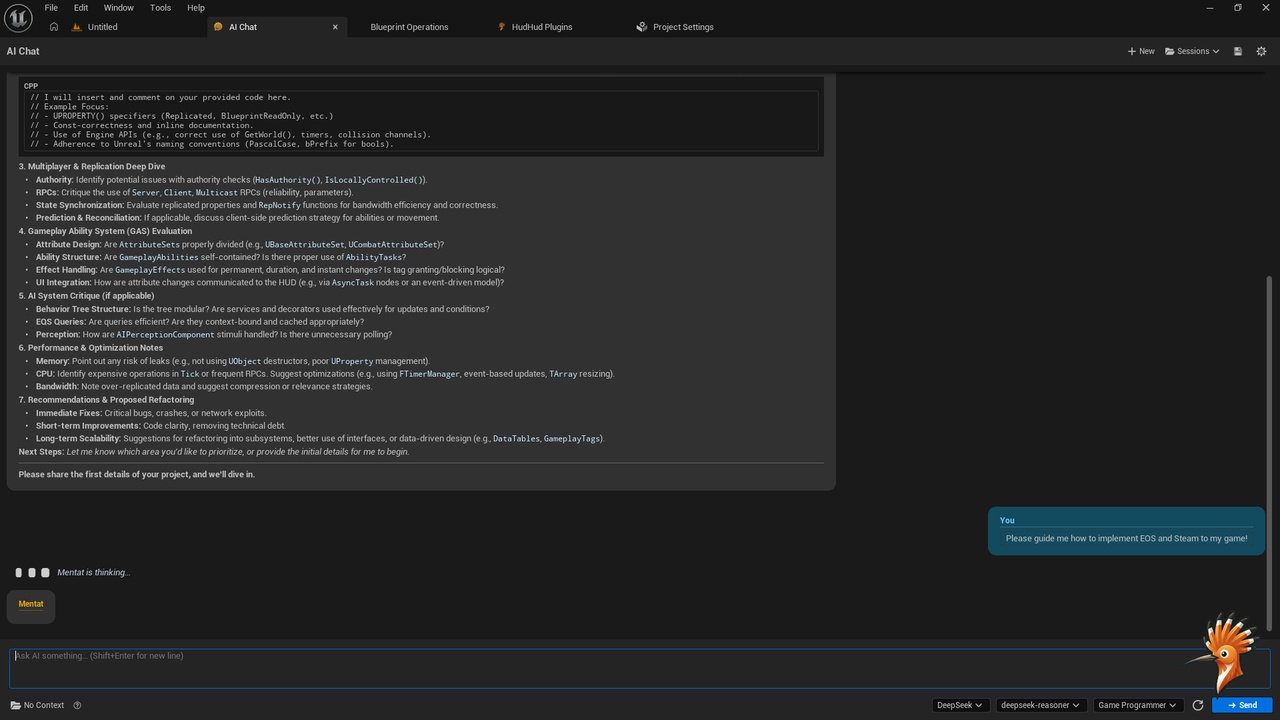Close the AI Chat tab
This screenshot has height=720, width=1280.
[x=335, y=27]
